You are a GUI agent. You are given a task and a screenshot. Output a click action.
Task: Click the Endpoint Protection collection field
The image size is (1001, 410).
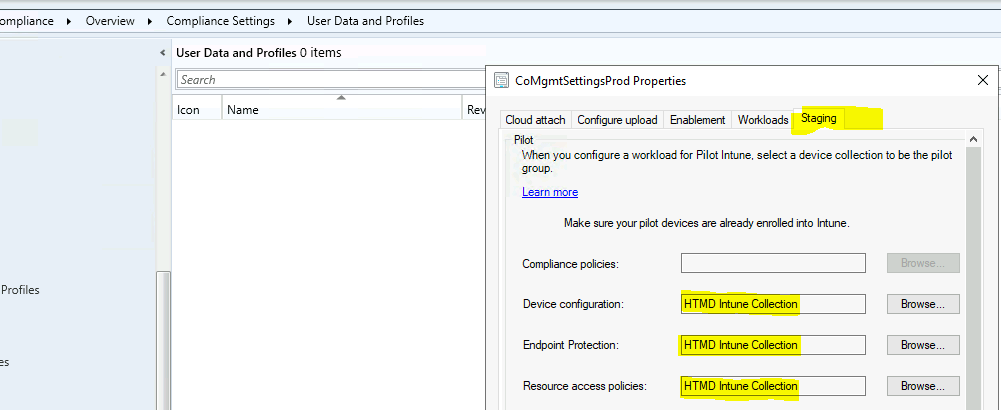[x=773, y=345]
